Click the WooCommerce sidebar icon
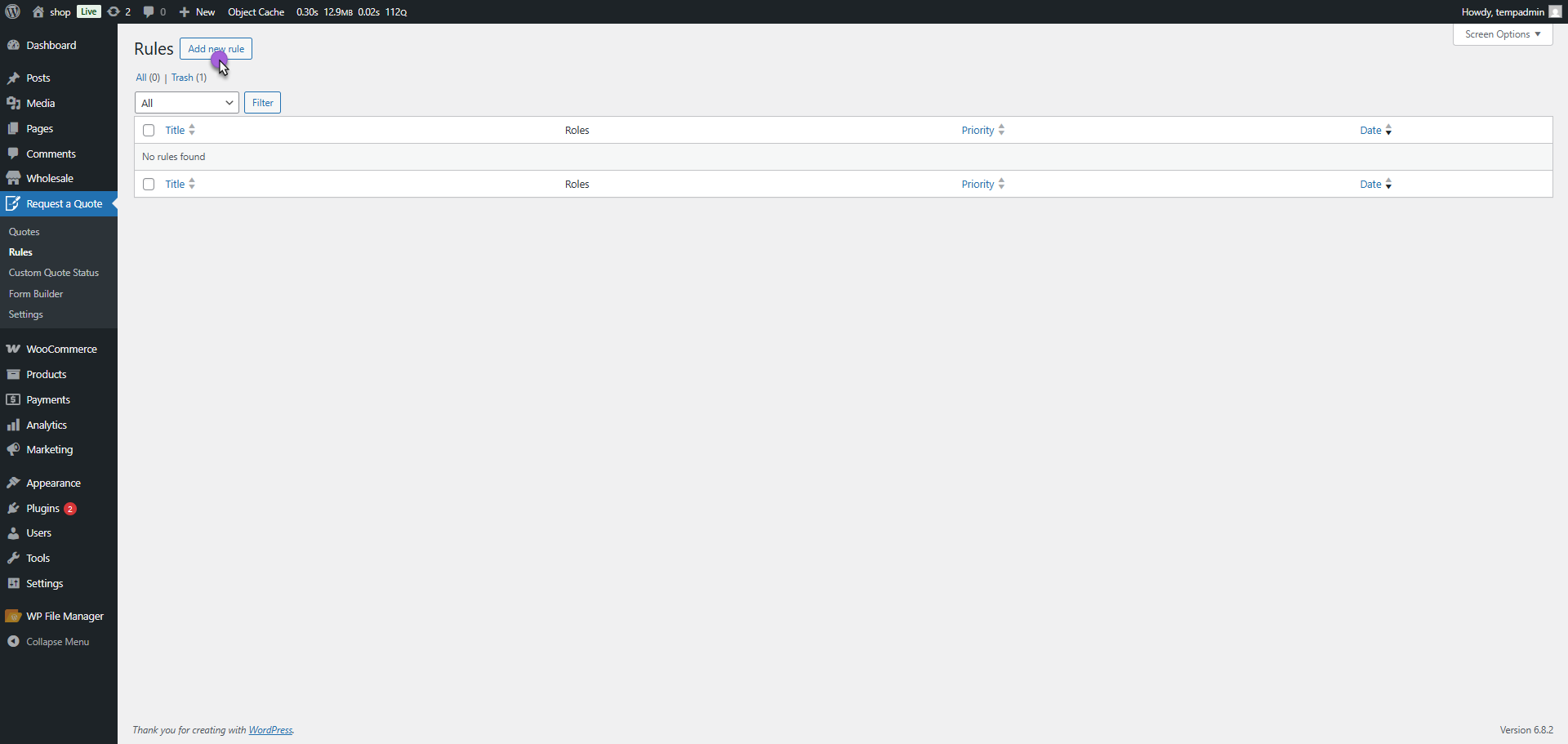The width and height of the screenshot is (1568, 744). [13, 349]
